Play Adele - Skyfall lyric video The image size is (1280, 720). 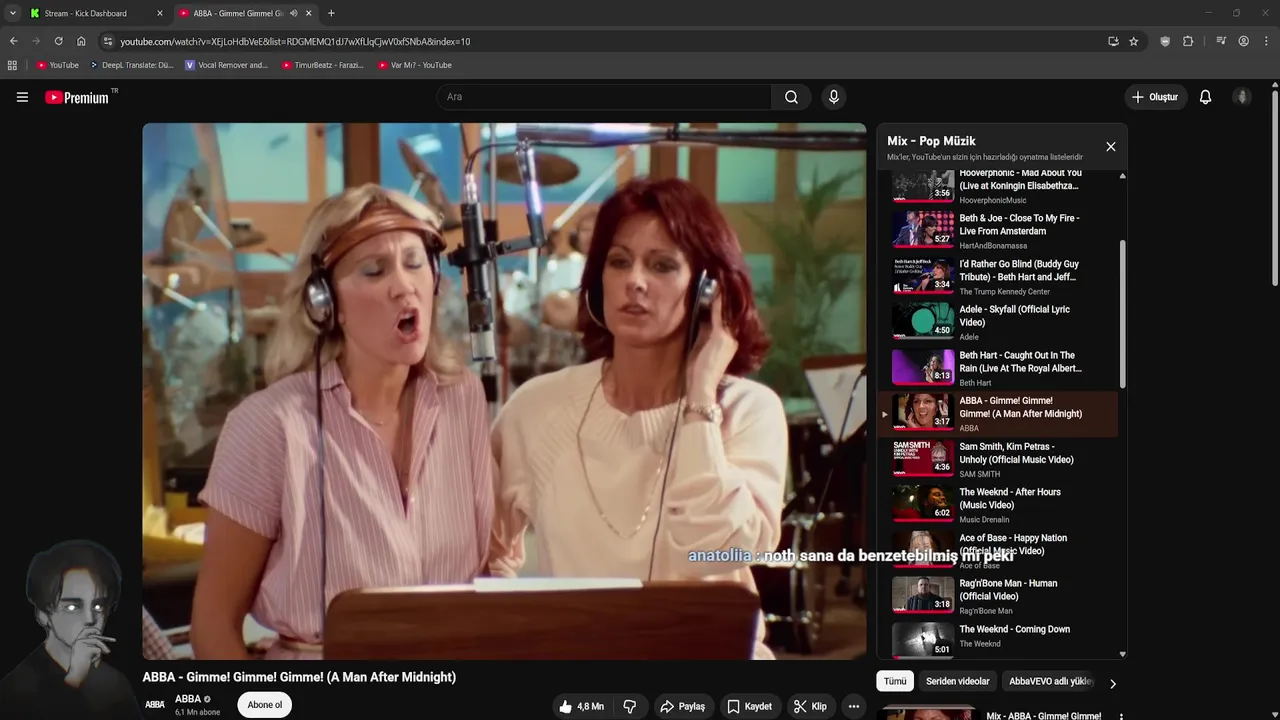pyautogui.click(x=997, y=322)
